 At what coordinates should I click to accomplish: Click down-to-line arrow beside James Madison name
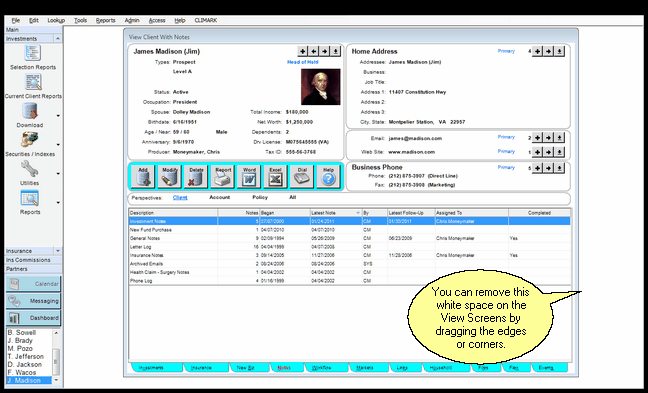[336, 51]
